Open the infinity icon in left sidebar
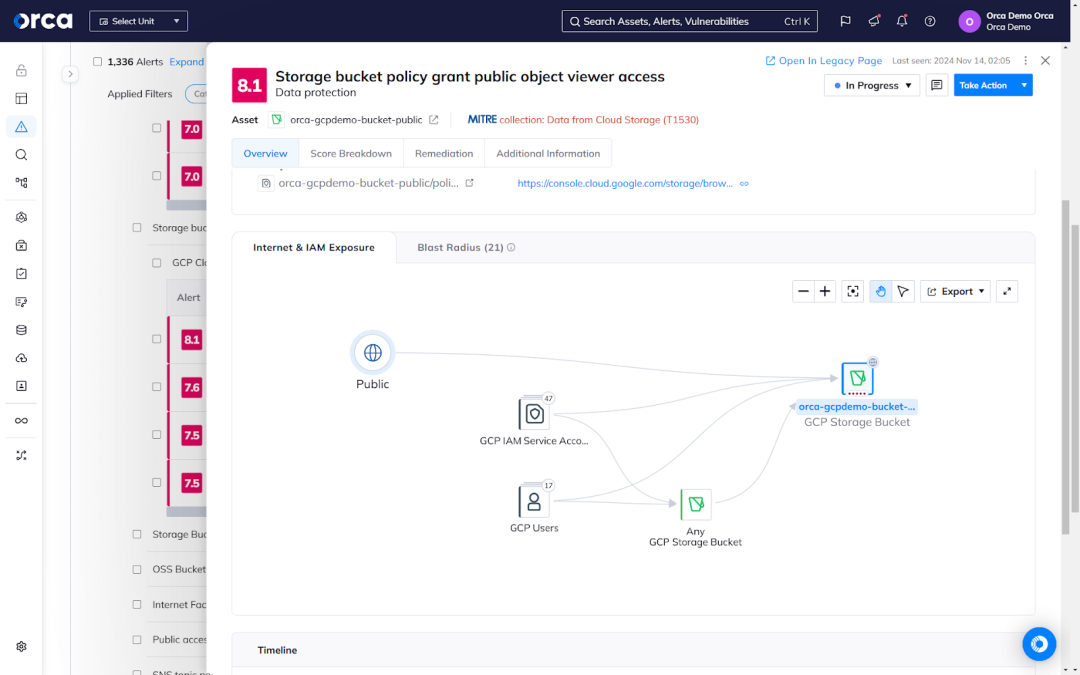Image resolution: width=1080 pixels, height=675 pixels. pyautogui.click(x=21, y=421)
